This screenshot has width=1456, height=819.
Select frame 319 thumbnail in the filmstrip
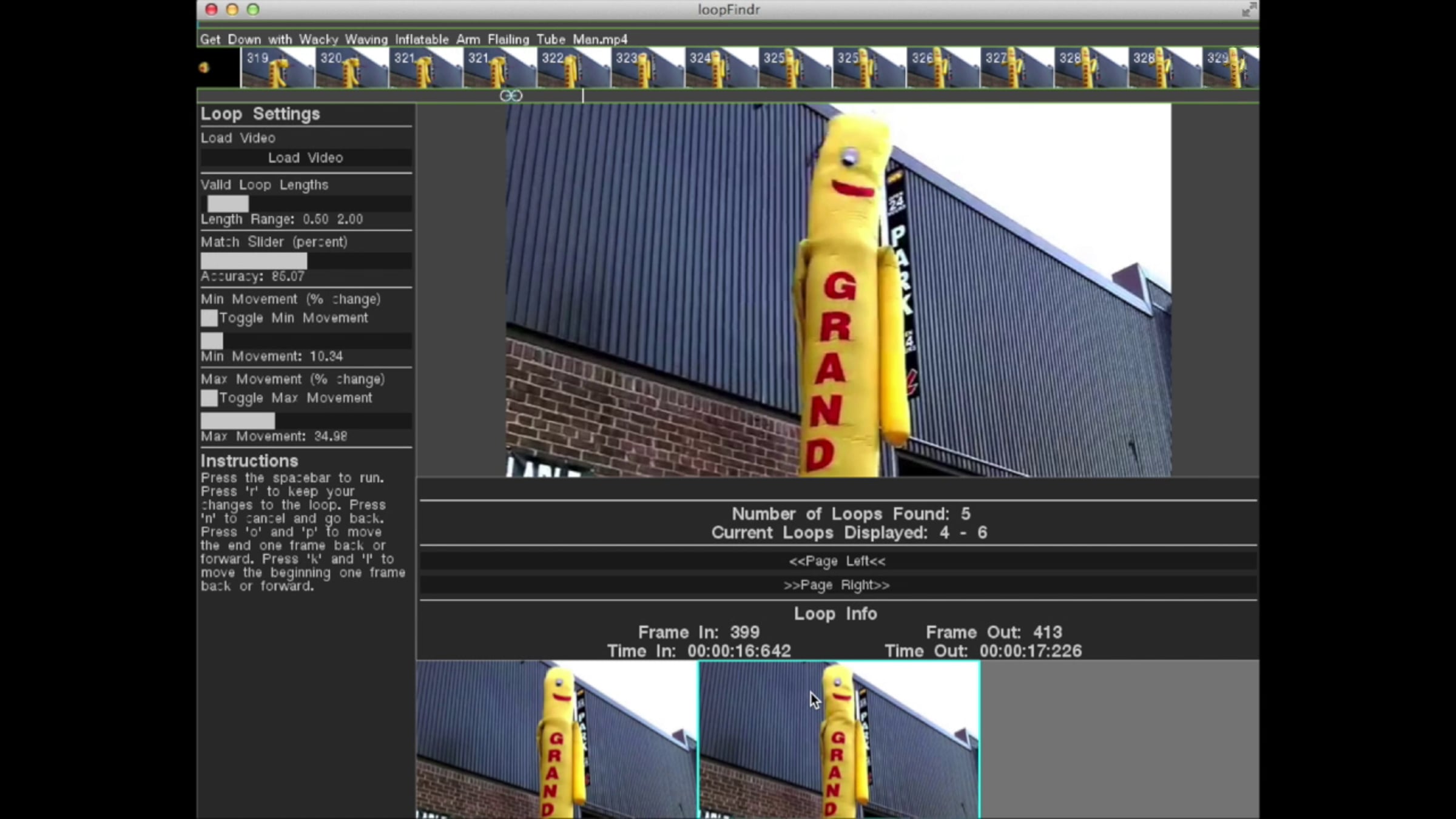(278, 68)
